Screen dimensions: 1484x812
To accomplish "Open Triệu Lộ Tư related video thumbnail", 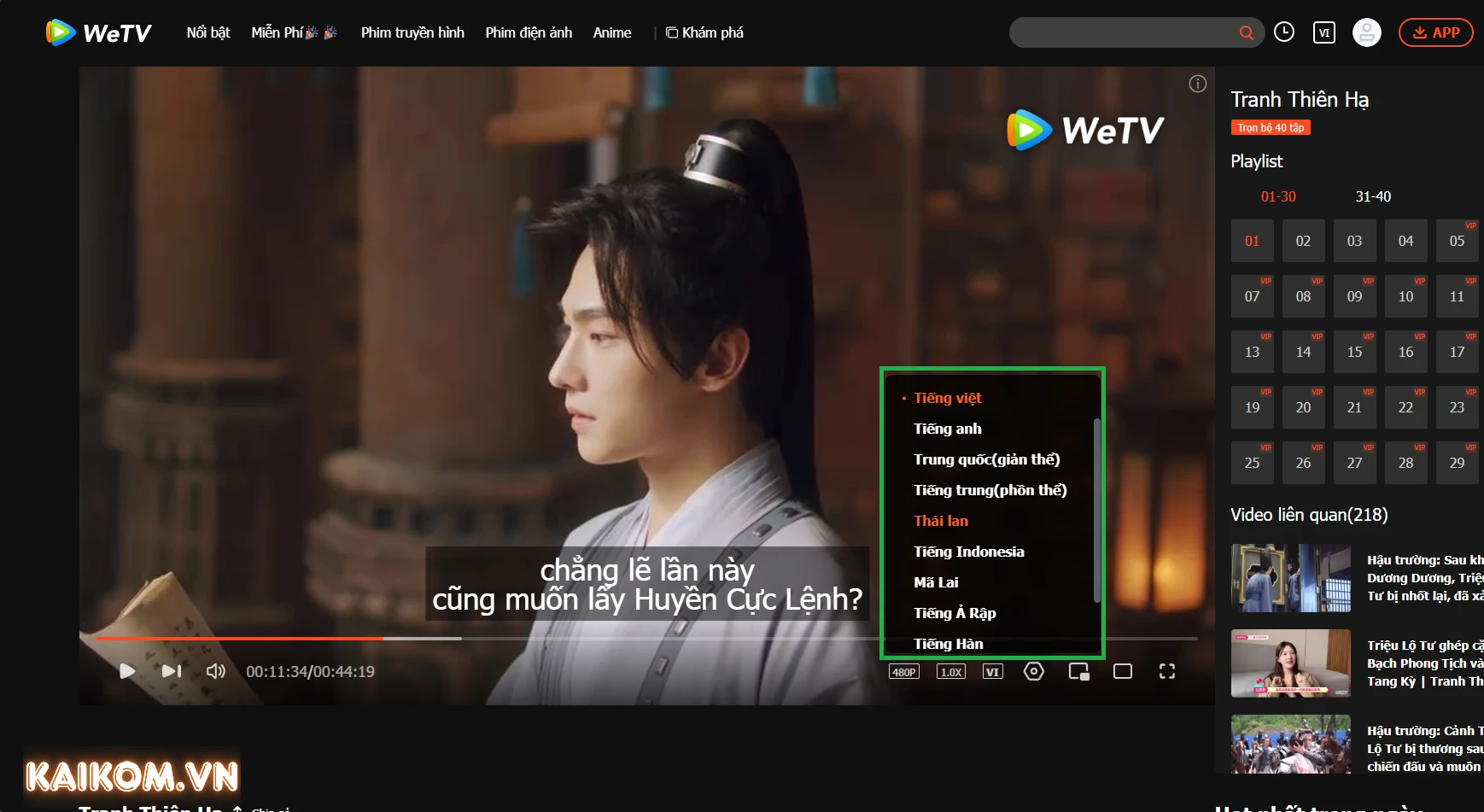I will pos(1291,663).
